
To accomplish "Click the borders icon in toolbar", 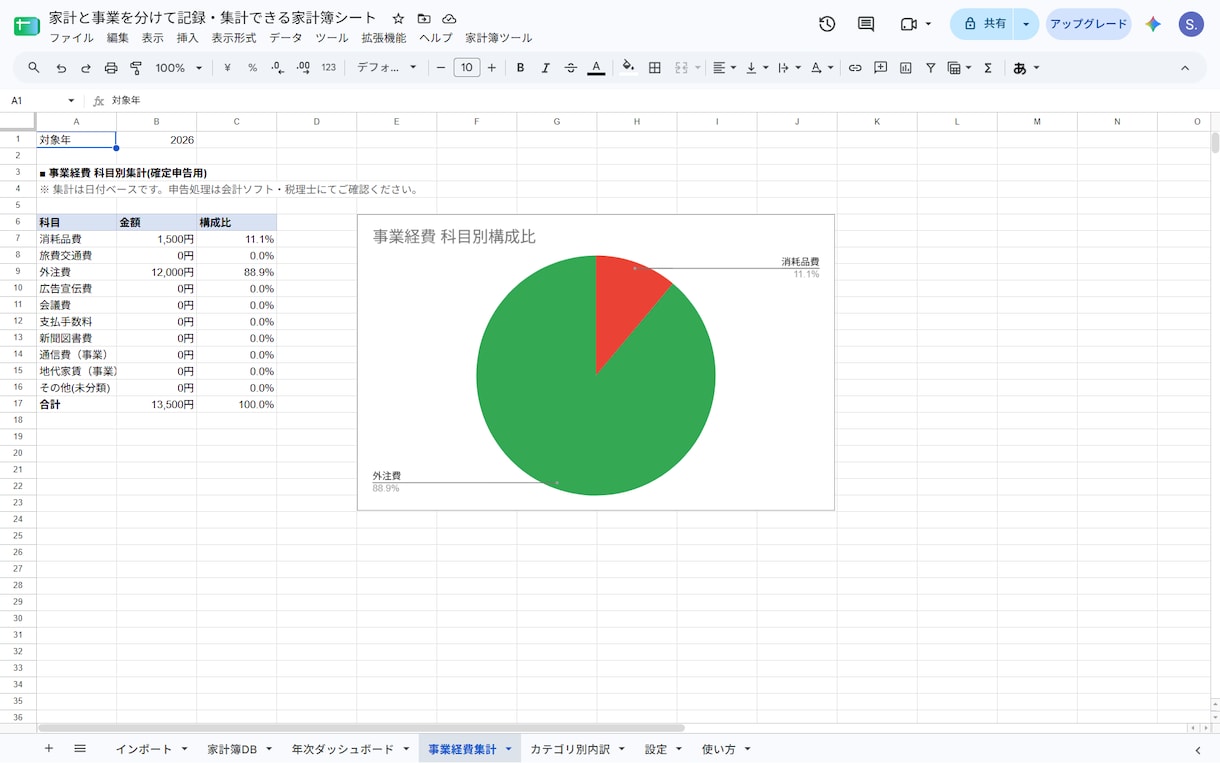I will [x=655, y=68].
